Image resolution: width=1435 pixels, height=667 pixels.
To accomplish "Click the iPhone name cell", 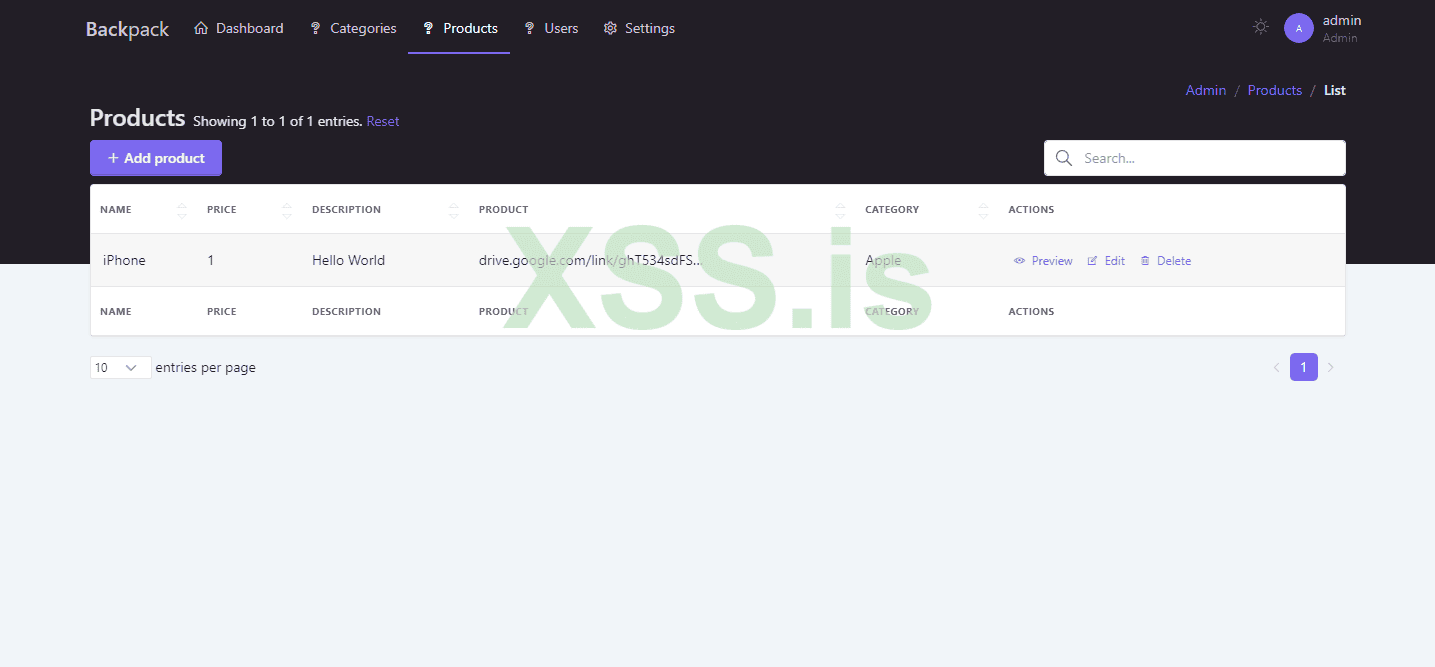I will coord(124,260).
